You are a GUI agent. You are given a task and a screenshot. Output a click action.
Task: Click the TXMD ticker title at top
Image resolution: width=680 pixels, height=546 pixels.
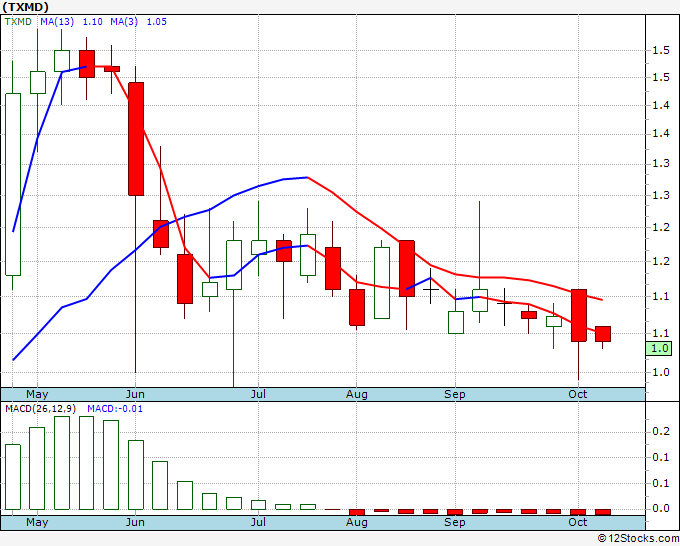point(25,7)
